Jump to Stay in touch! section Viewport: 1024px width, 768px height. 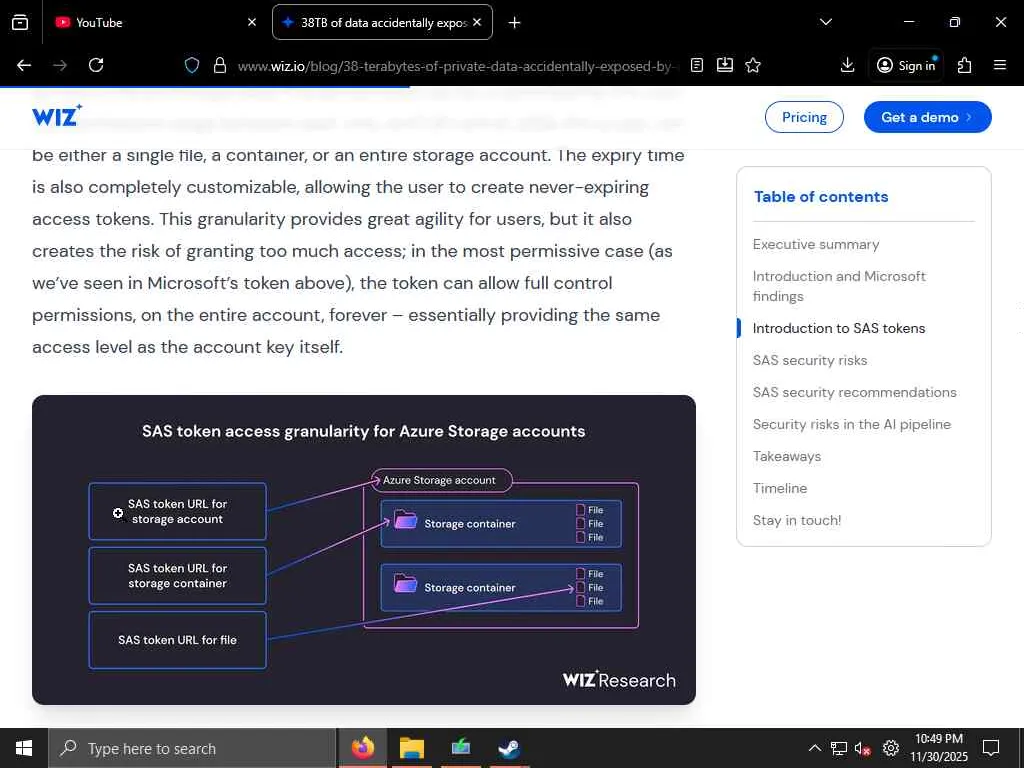pos(797,520)
